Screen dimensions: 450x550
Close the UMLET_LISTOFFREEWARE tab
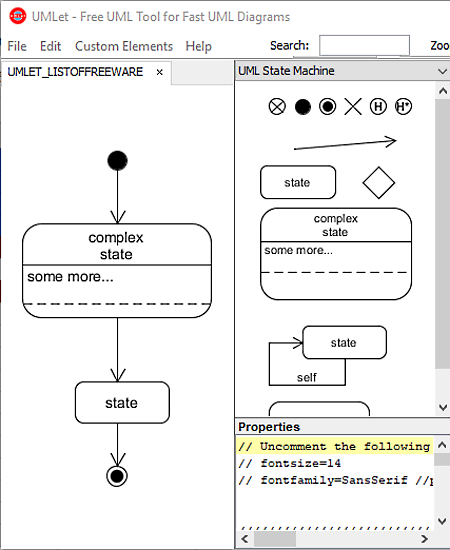pos(160,72)
